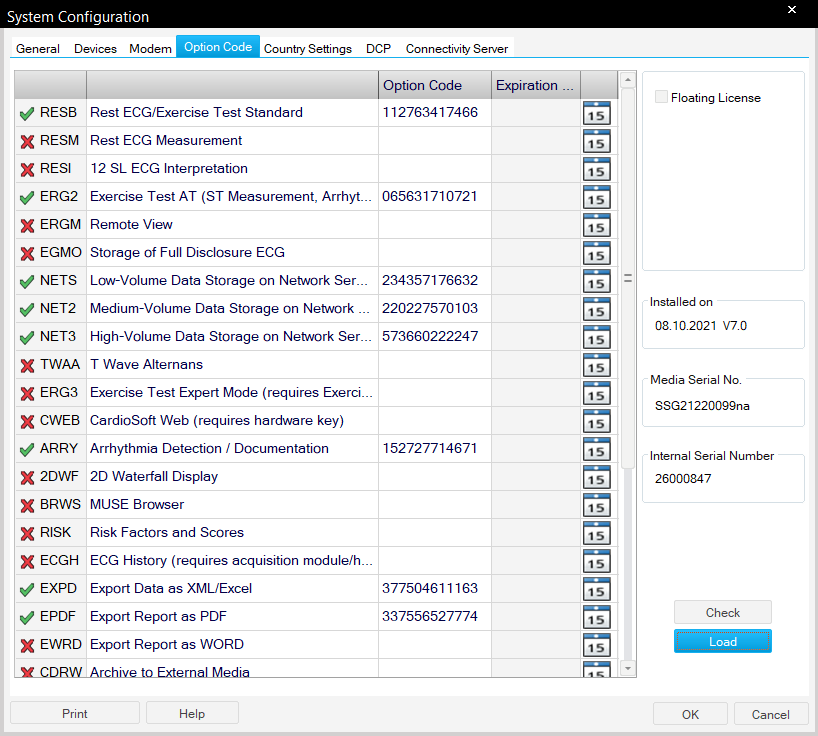Select option code 065631710721 cell
818x736 pixels.
tap(435, 197)
